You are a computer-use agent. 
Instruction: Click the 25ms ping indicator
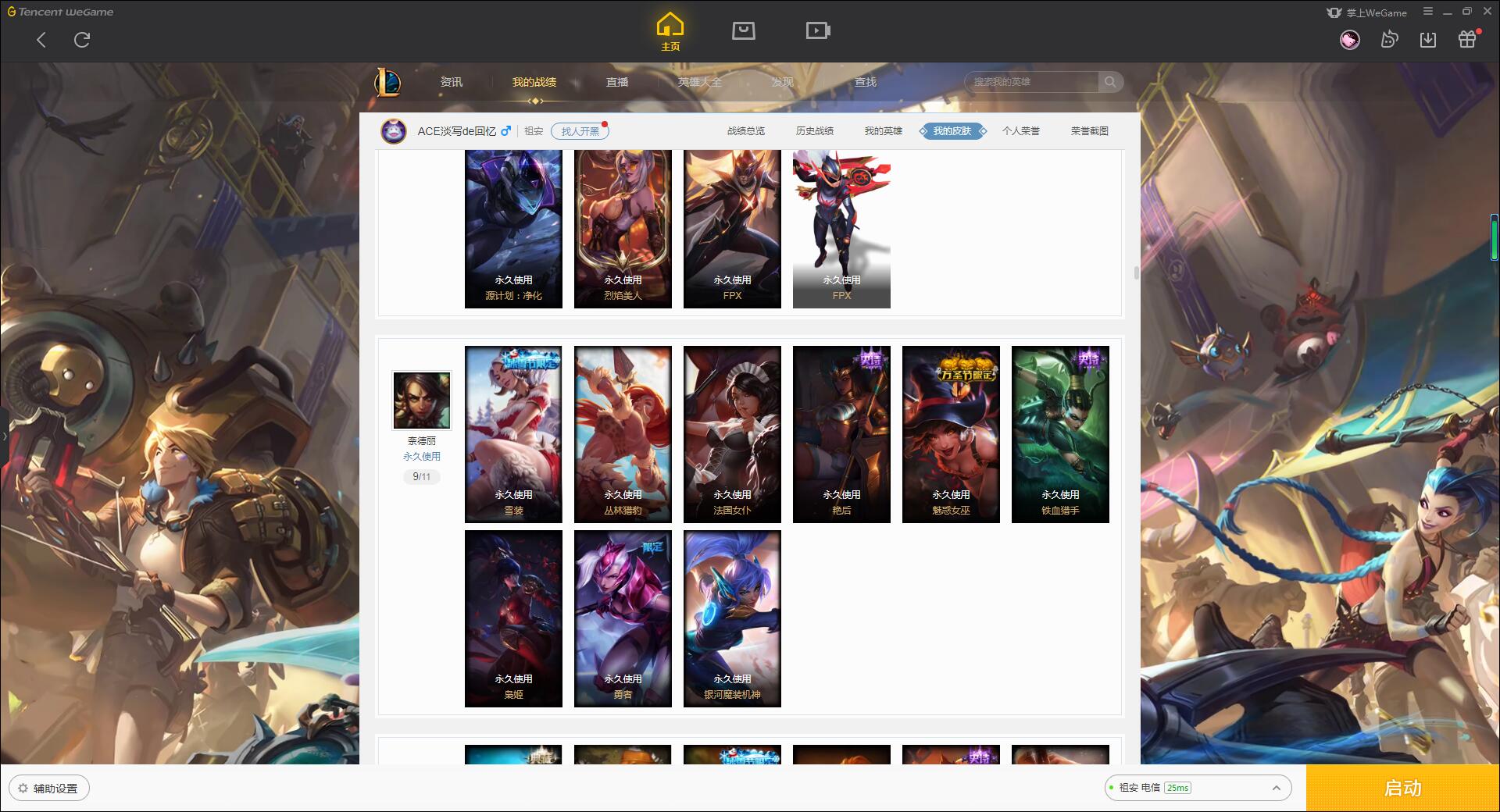click(x=1177, y=788)
